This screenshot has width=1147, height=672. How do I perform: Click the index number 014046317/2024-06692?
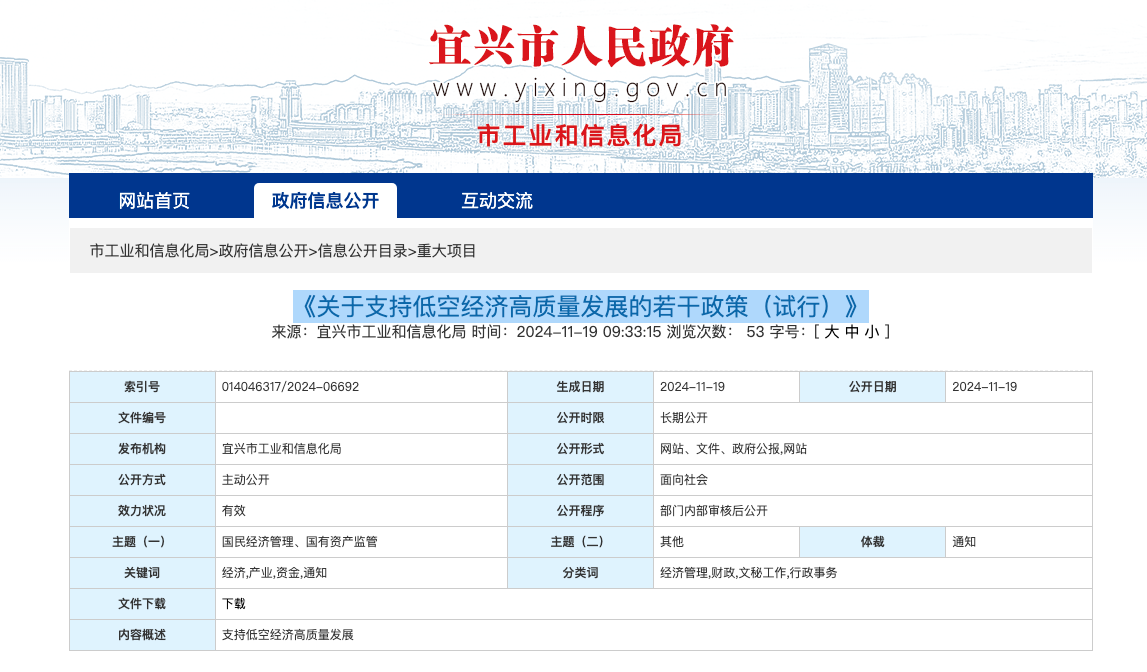click(290, 387)
